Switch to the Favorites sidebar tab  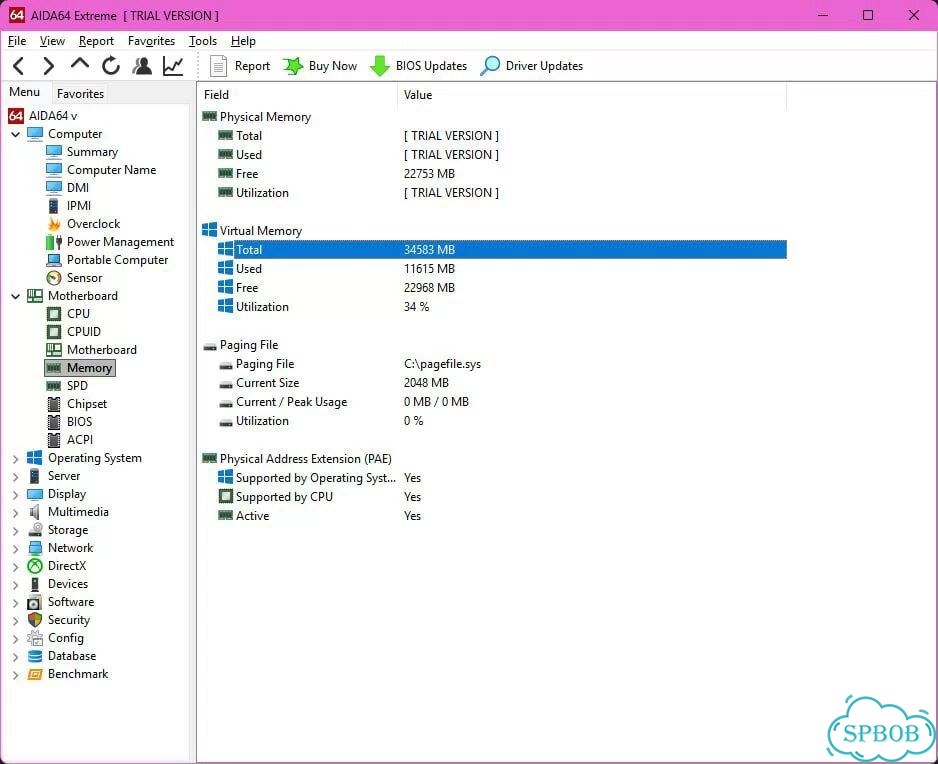click(x=80, y=94)
